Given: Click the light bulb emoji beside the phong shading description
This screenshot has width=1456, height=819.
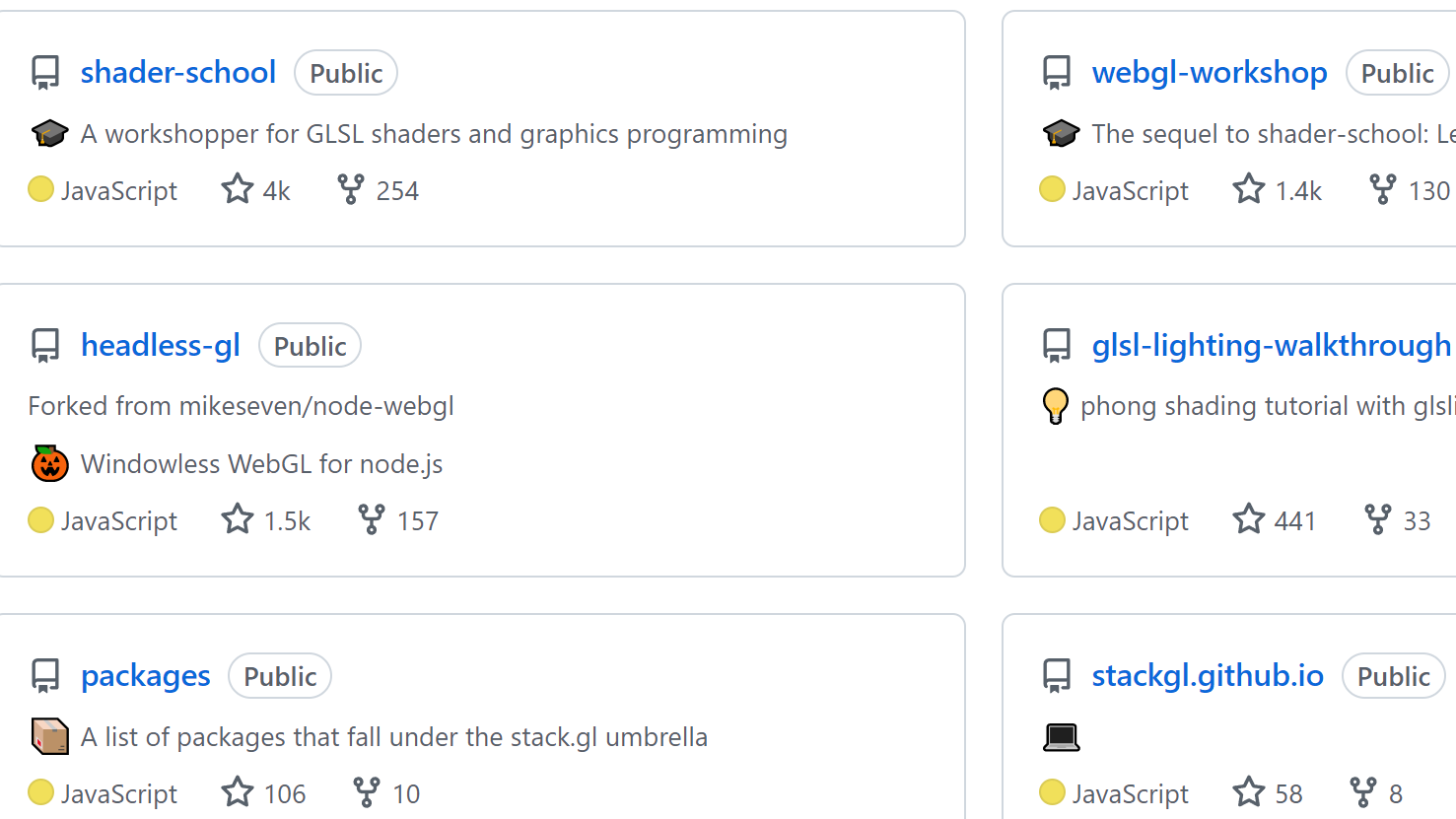Looking at the screenshot, I should pos(1056,405).
